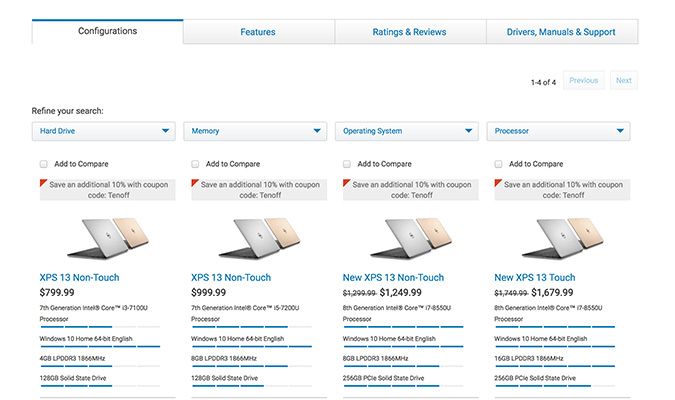Click the $1,249.99 sale price

point(401,293)
